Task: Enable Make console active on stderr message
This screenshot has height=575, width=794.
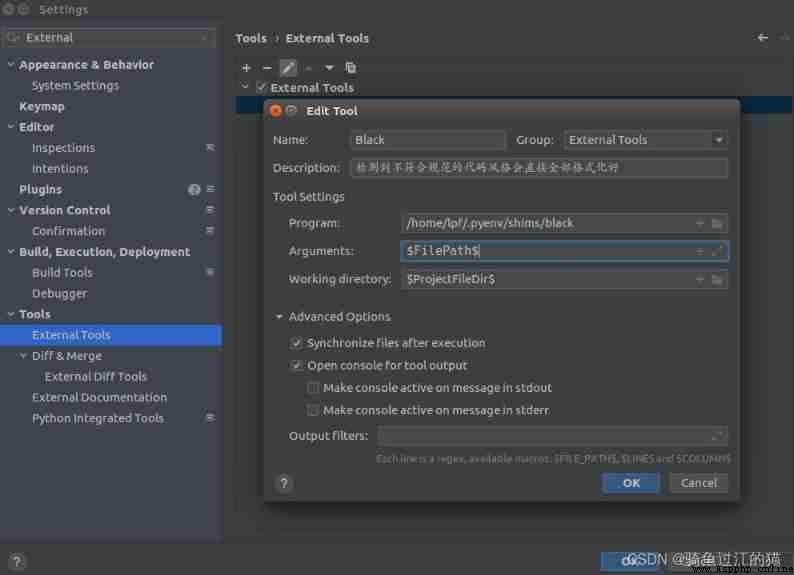Action: coord(313,410)
